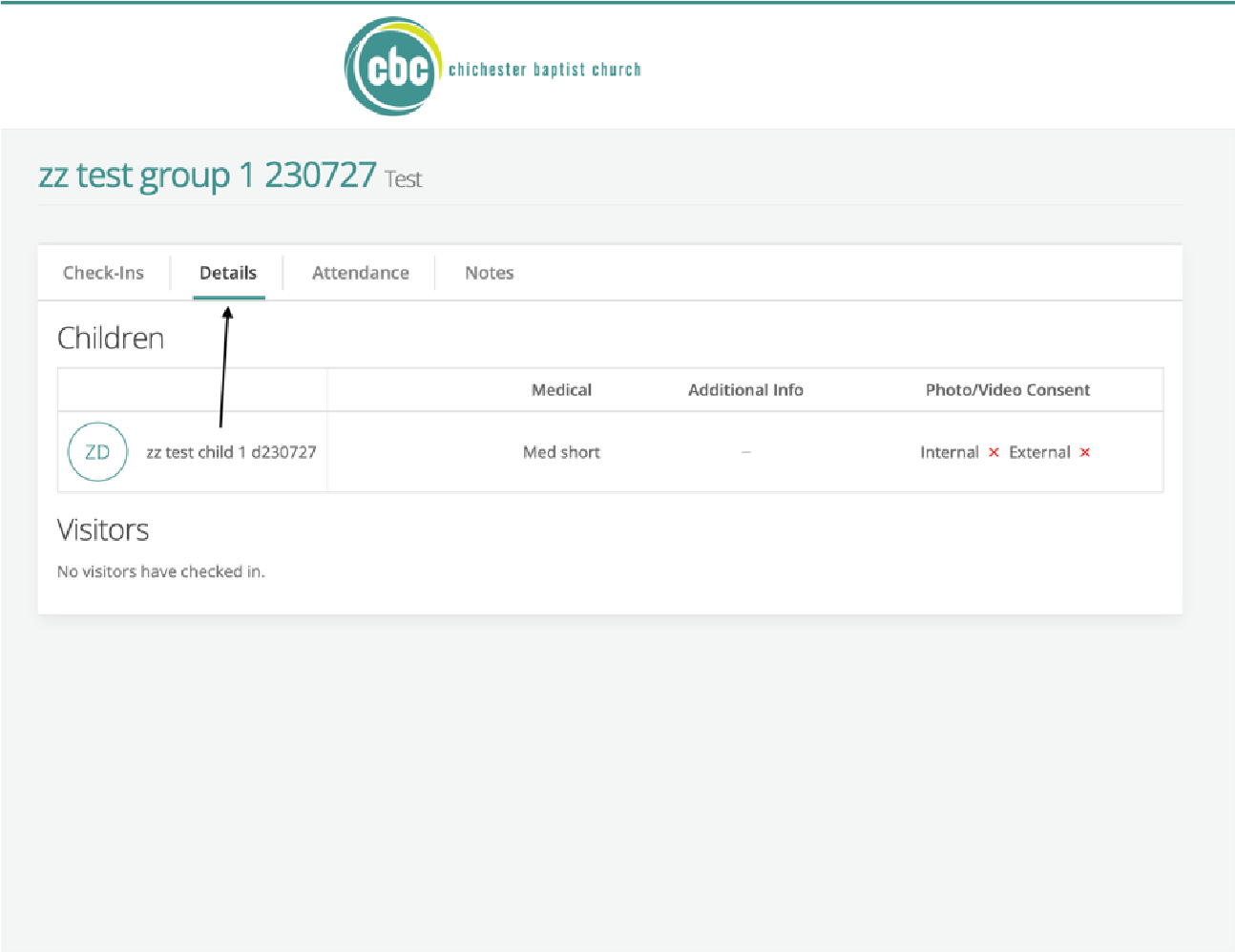Click the Children section heading
Screen dimensions: 1235x952
111,339
